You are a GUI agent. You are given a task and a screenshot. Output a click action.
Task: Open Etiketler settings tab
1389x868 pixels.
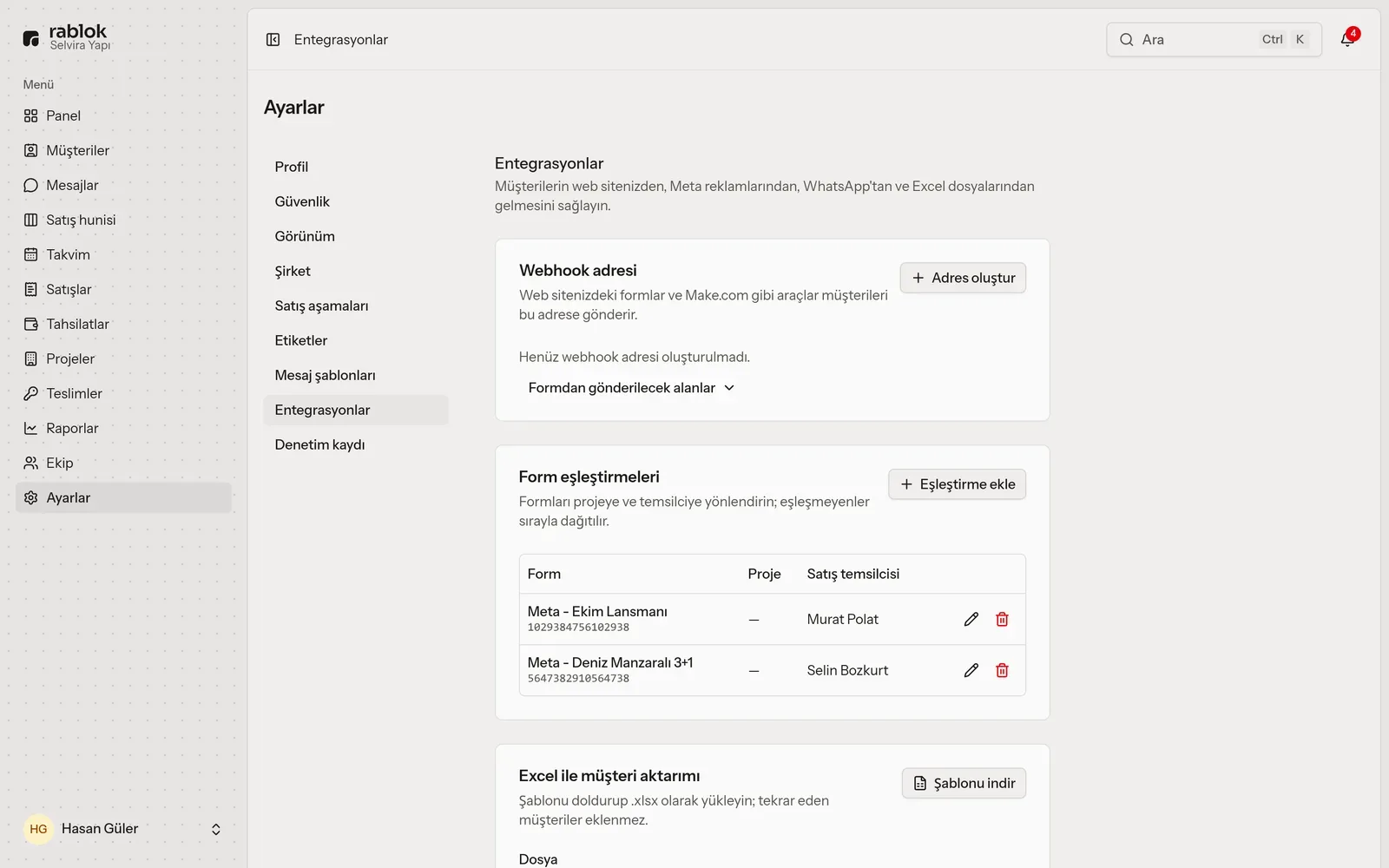[356, 340]
